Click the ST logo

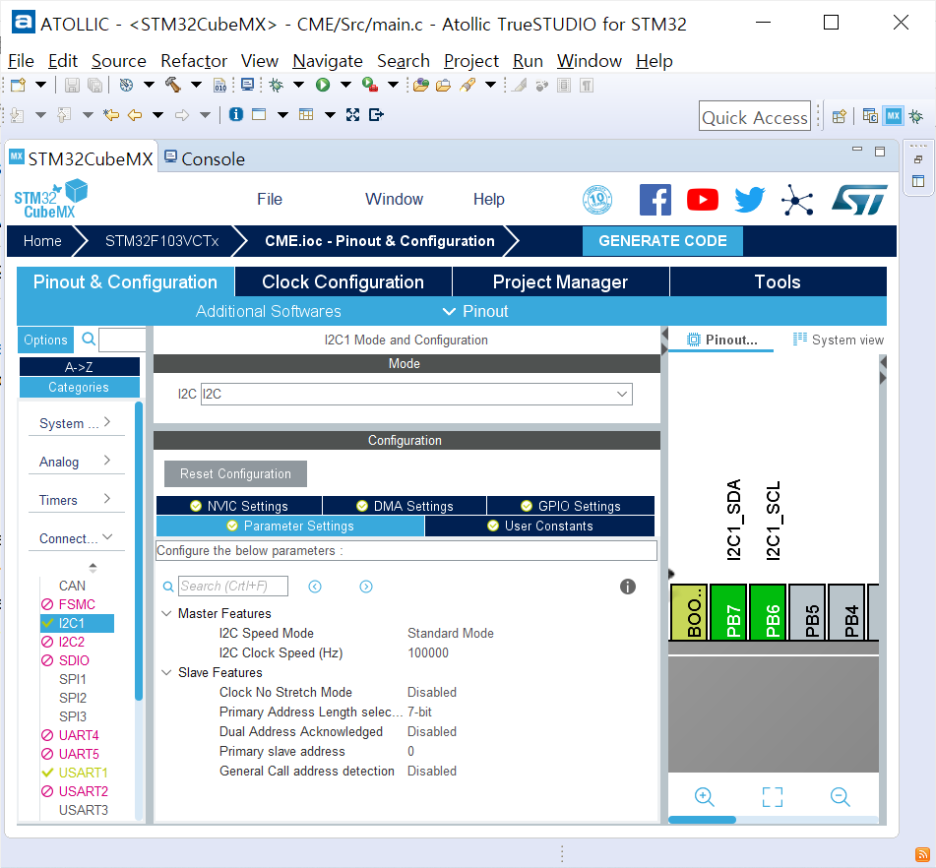[x=860, y=199]
